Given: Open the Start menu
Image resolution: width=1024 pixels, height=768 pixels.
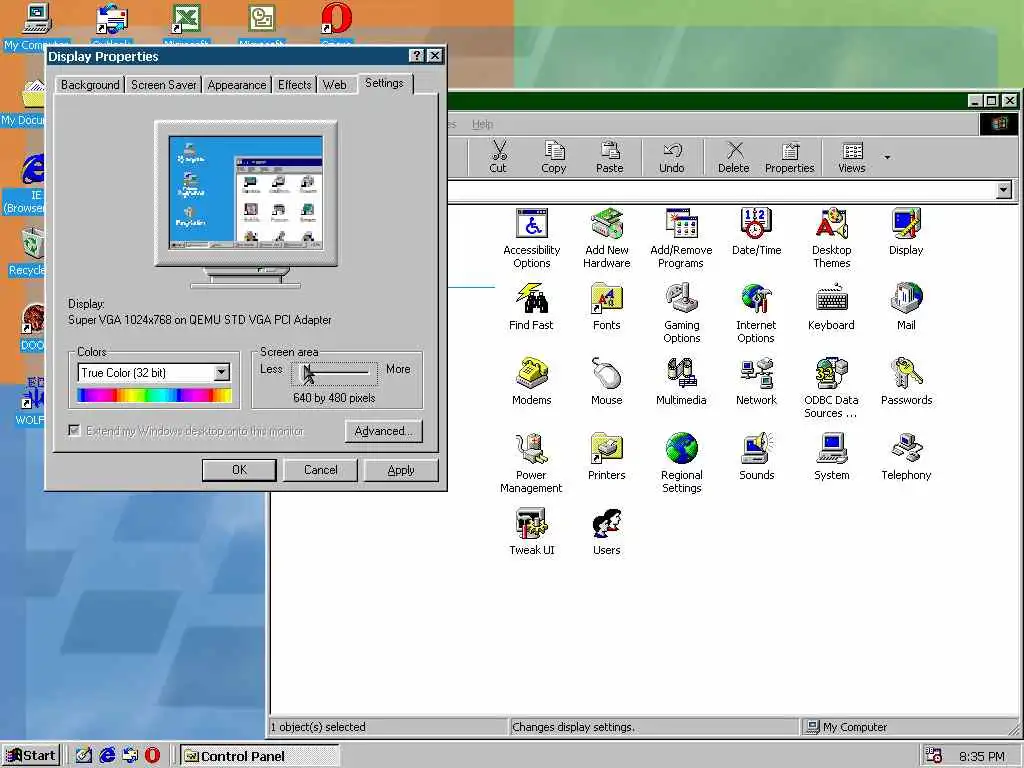Looking at the screenshot, I should click(31, 756).
